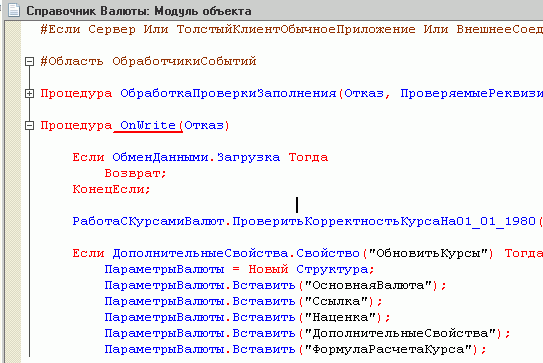Click the Возврат; statement

pos(135,173)
